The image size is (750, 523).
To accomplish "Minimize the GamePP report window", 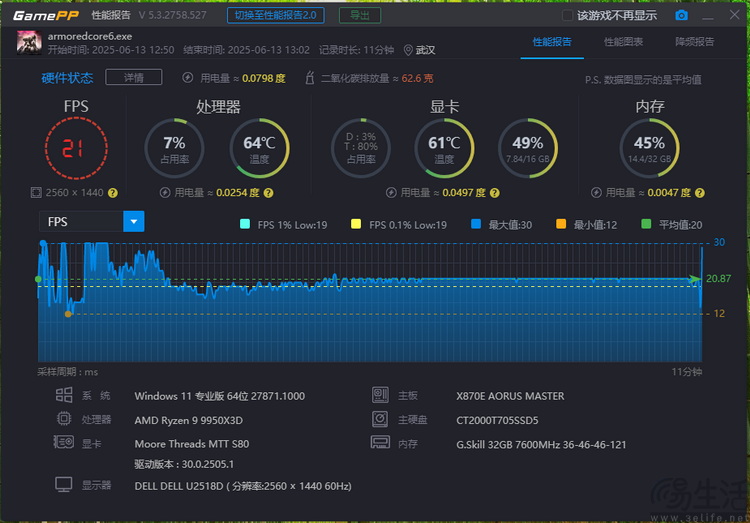I will [x=708, y=16].
